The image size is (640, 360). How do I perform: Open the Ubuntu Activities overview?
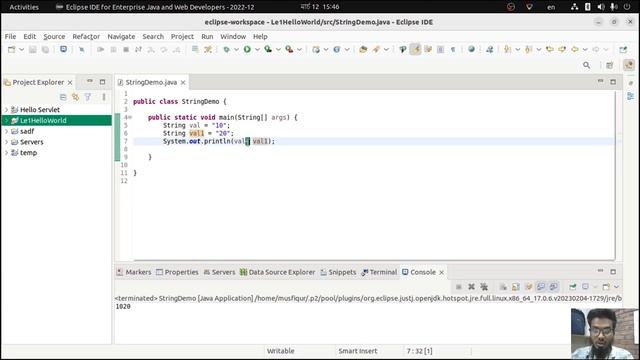pyautogui.click(x=24, y=7)
